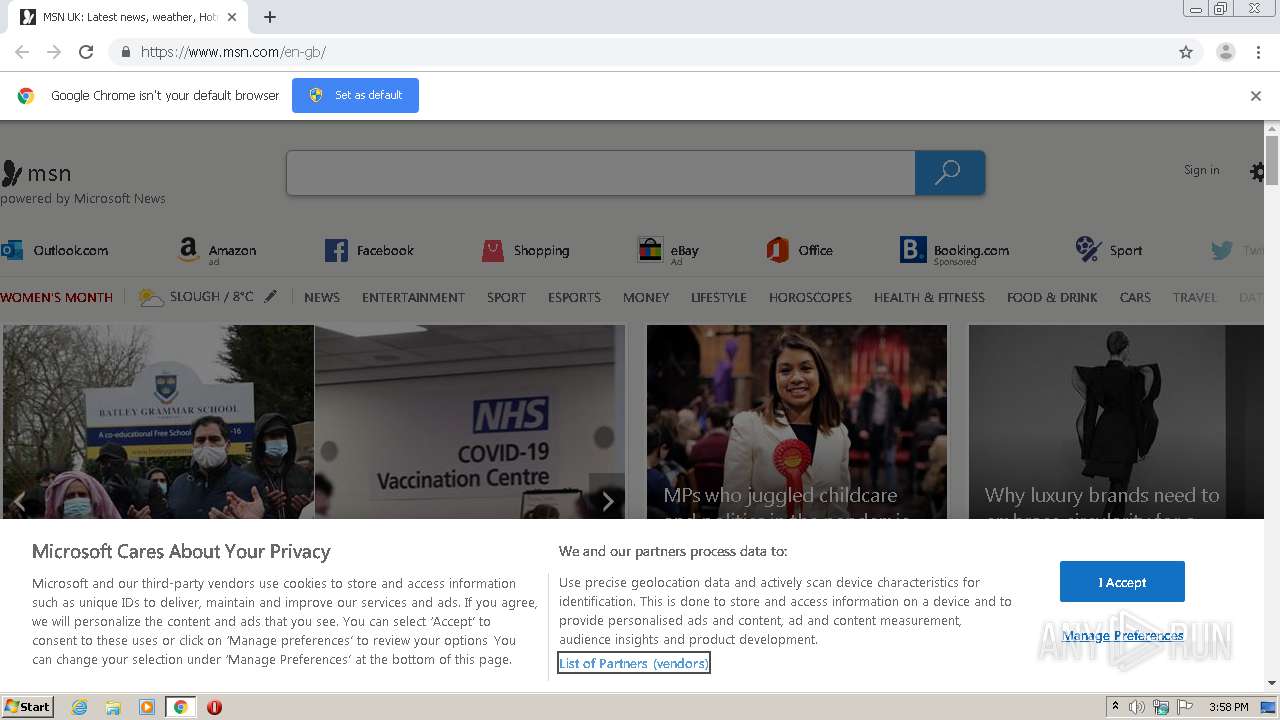Open the Sport shortcut
Image resolution: width=1280 pixels, height=720 pixels.
[1109, 250]
